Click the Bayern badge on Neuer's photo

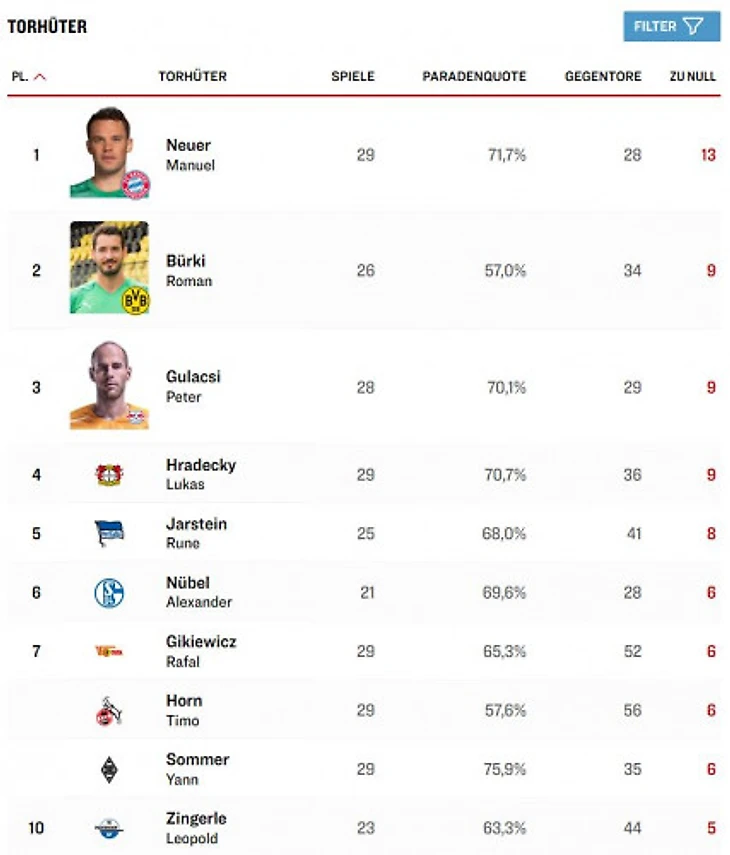(x=135, y=184)
